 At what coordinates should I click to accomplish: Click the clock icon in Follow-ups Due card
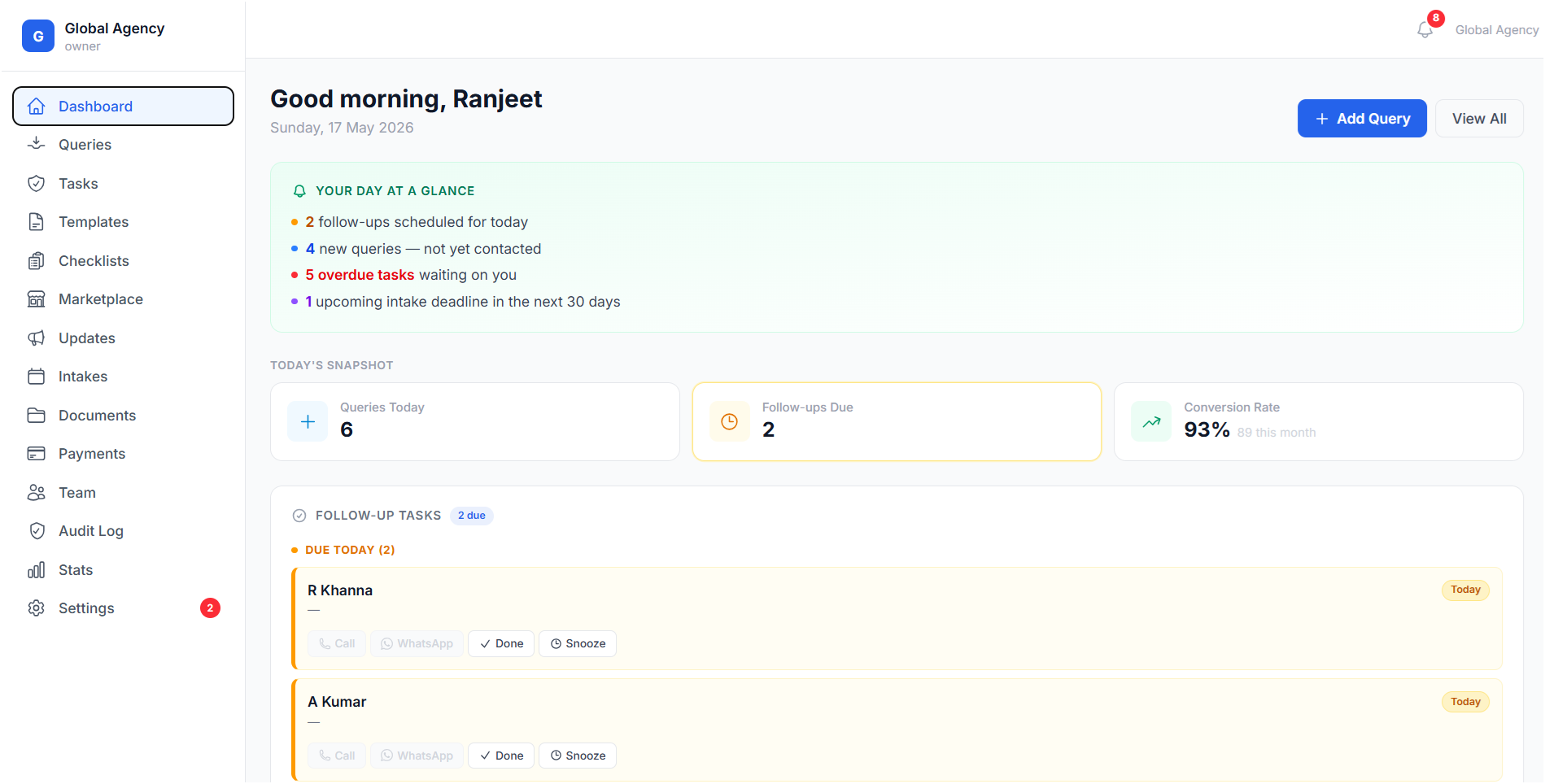tap(730, 421)
